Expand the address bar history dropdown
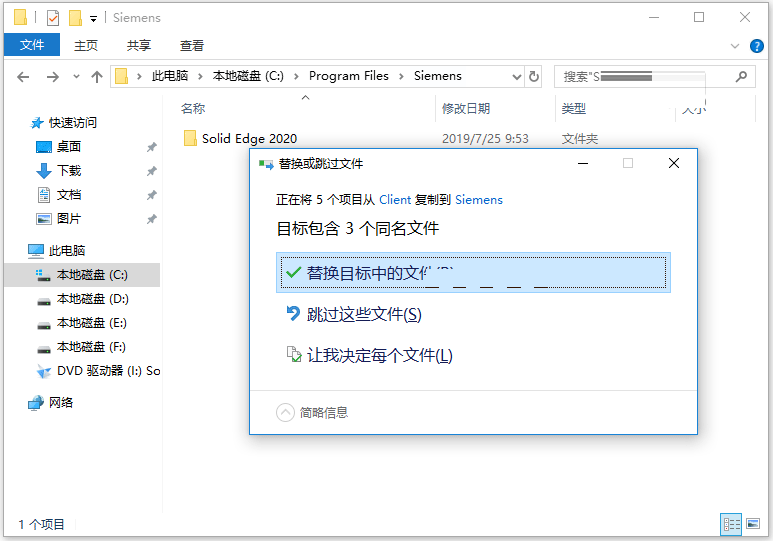 (x=516, y=76)
